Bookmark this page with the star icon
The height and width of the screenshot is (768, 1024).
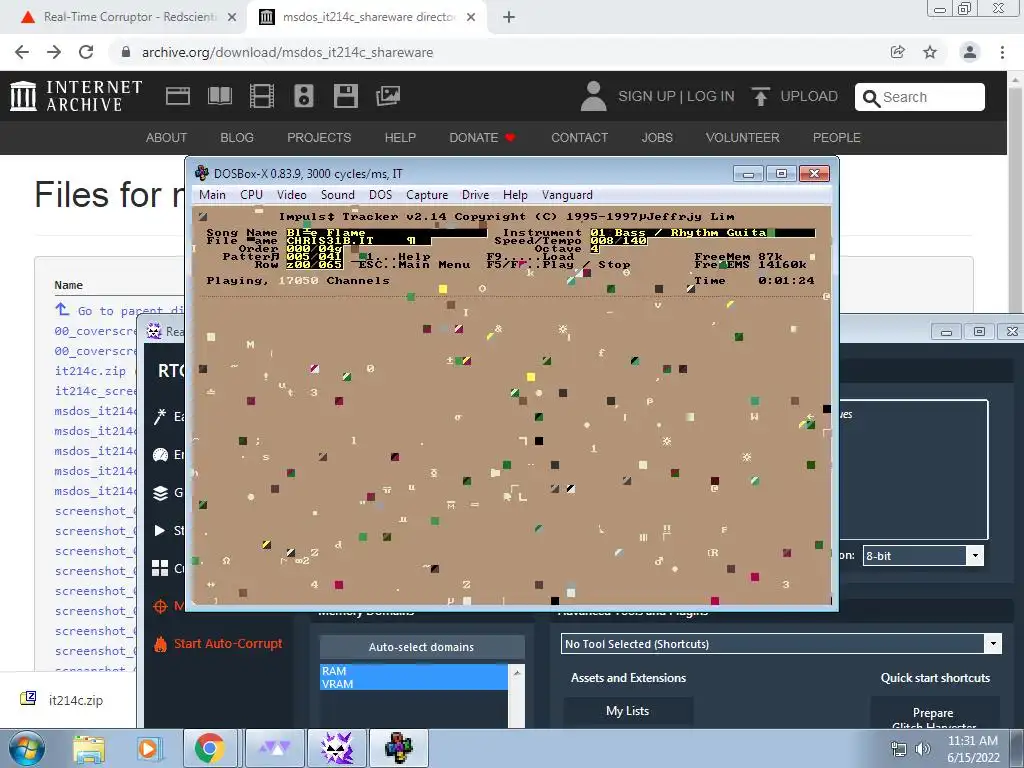(930, 52)
